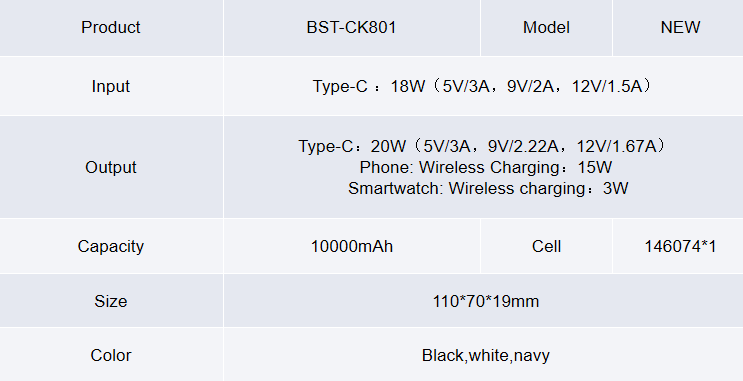Image resolution: width=743 pixels, height=381 pixels.
Task: Select the Black,white,navy color value
Action: [x=486, y=355]
